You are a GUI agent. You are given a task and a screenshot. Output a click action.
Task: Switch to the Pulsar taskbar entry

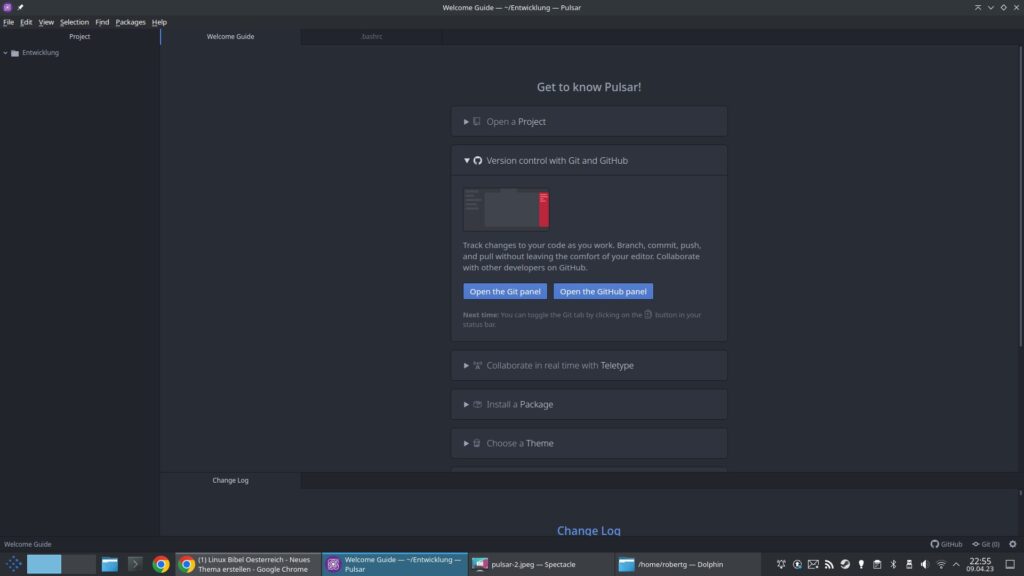[394, 564]
